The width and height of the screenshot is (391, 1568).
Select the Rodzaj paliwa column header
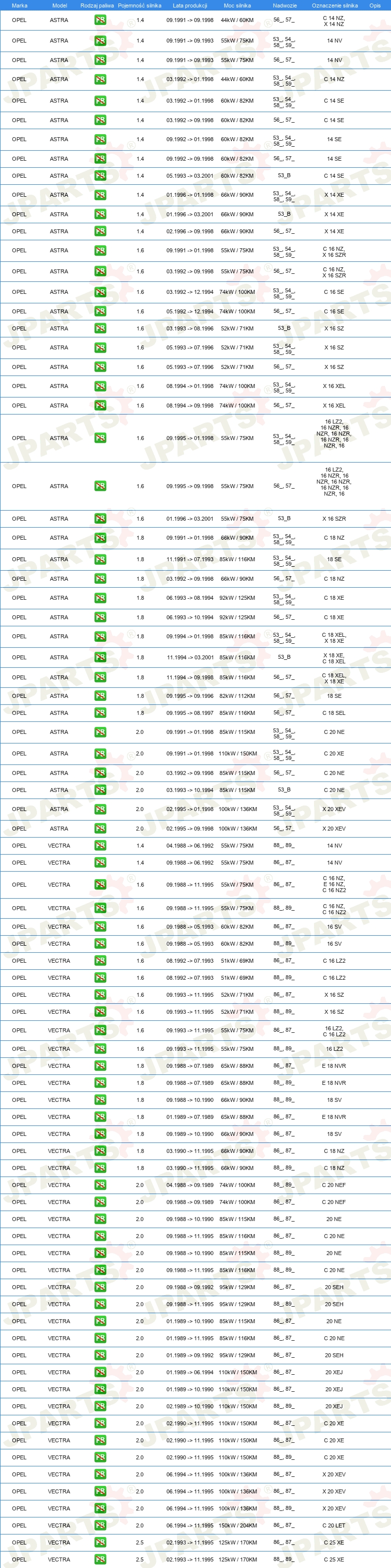[x=97, y=6]
